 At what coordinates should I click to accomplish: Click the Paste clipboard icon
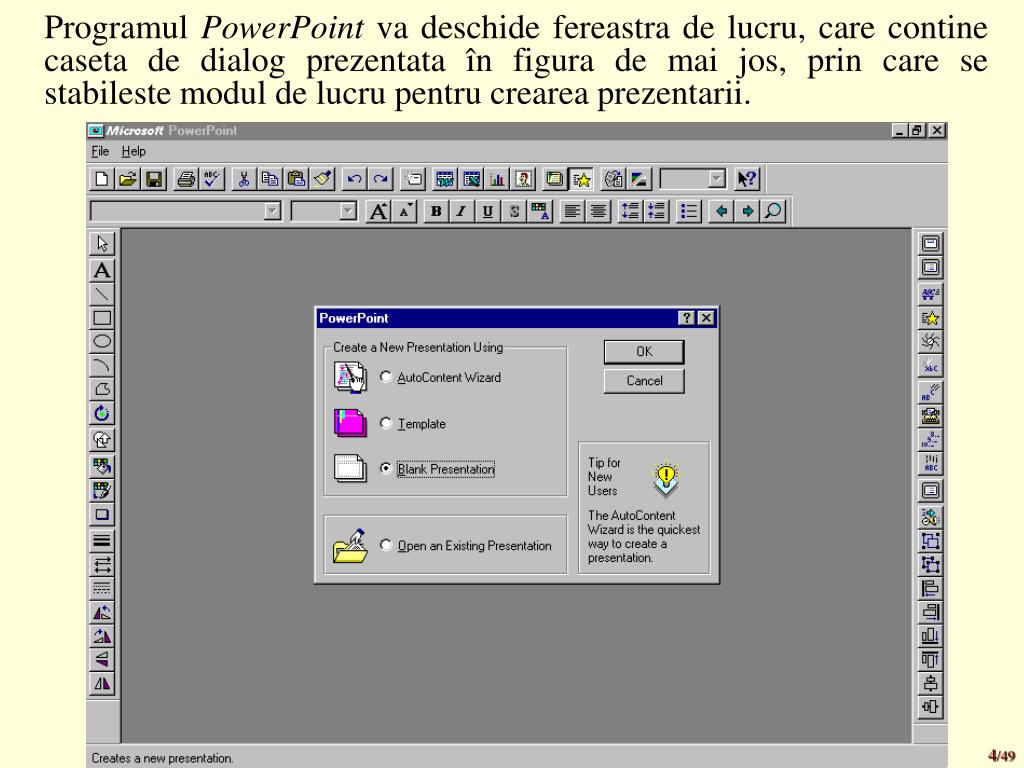point(296,179)
